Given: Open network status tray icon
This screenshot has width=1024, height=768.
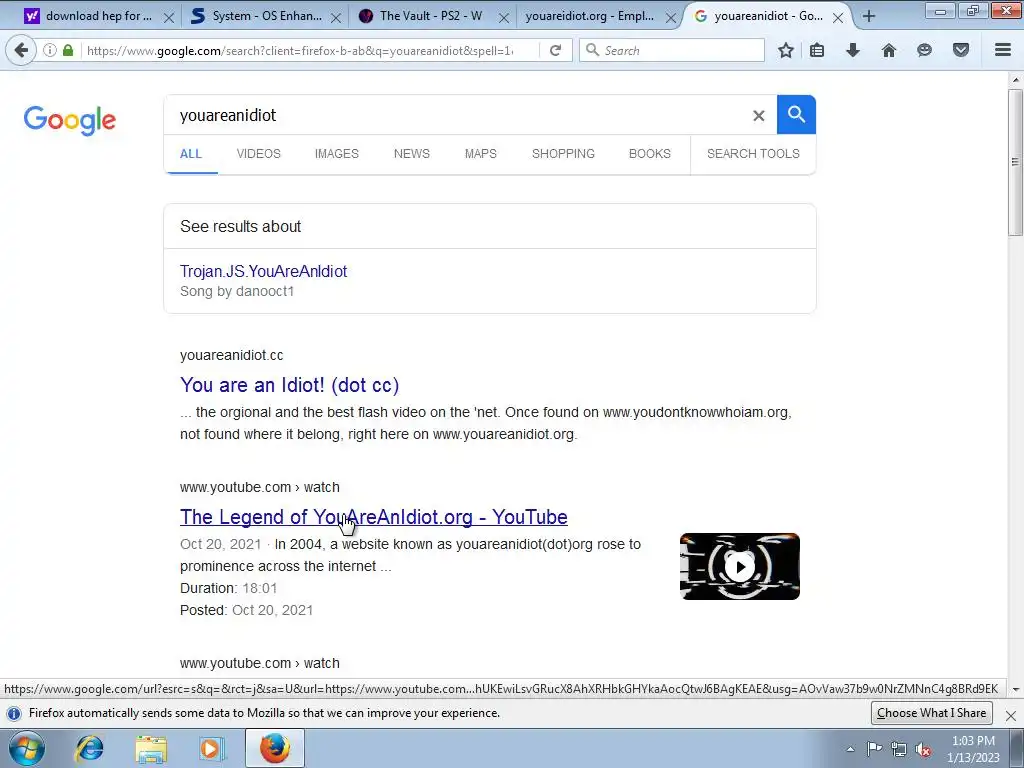Looking at the screenshot, I should (899, 749).
